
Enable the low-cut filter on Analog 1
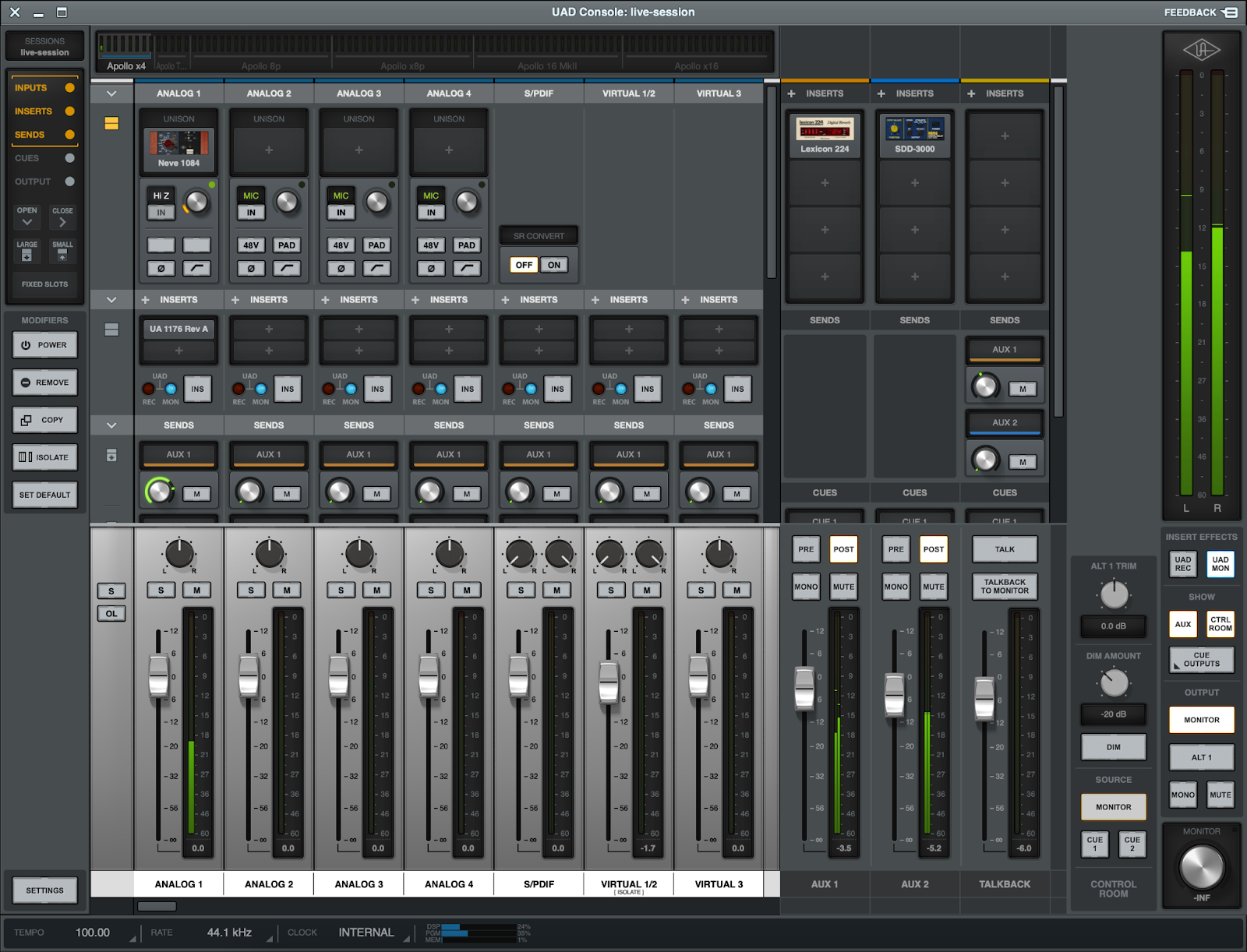[x=196, y=267]
